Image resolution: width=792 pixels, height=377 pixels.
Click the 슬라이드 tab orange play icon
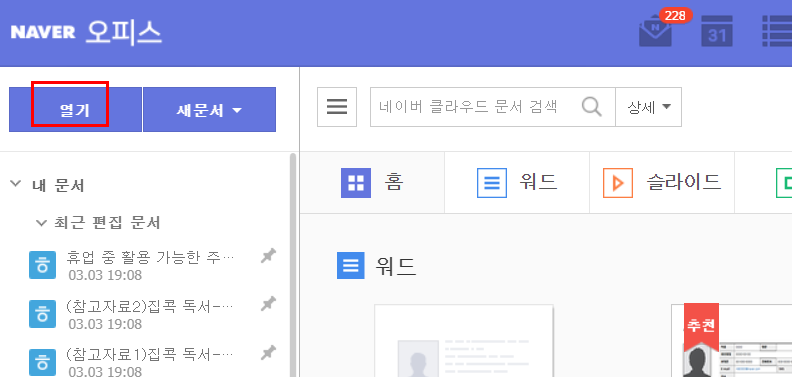pos(618,182)
